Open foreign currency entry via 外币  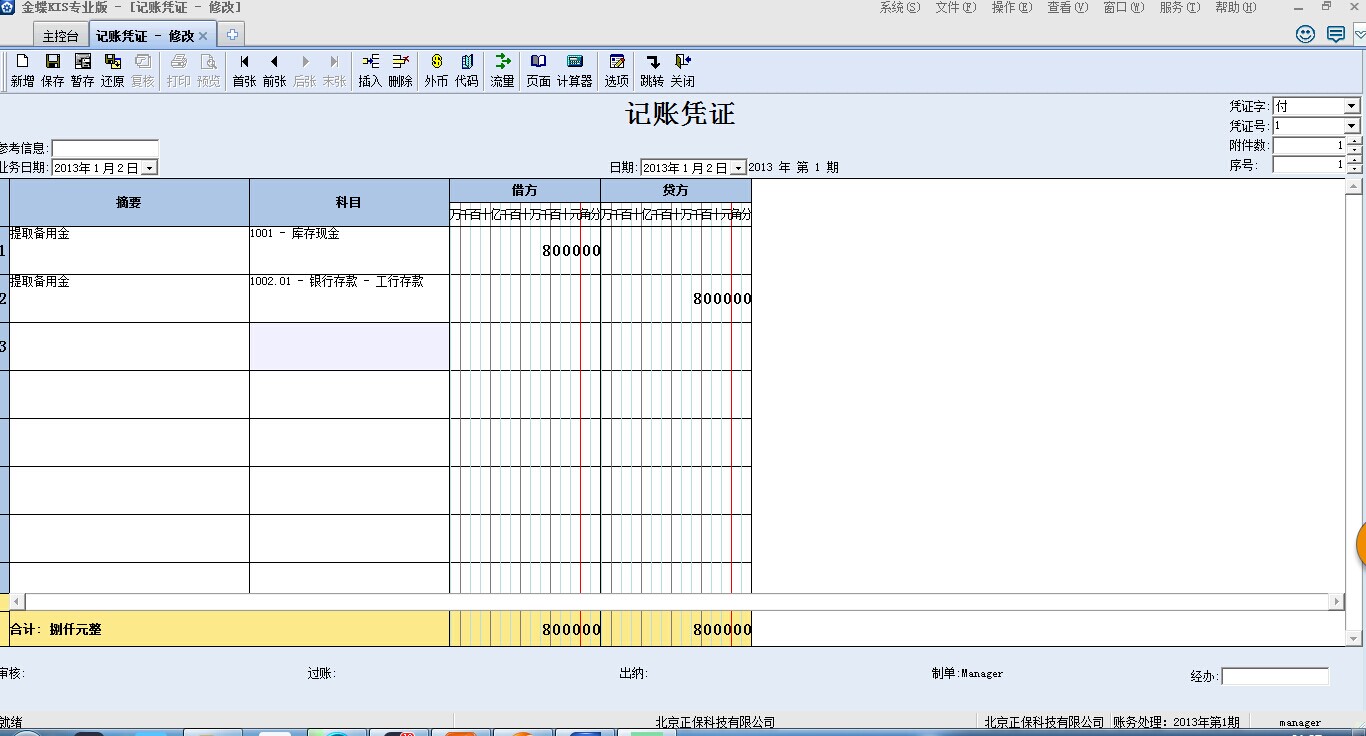point(435,68)
